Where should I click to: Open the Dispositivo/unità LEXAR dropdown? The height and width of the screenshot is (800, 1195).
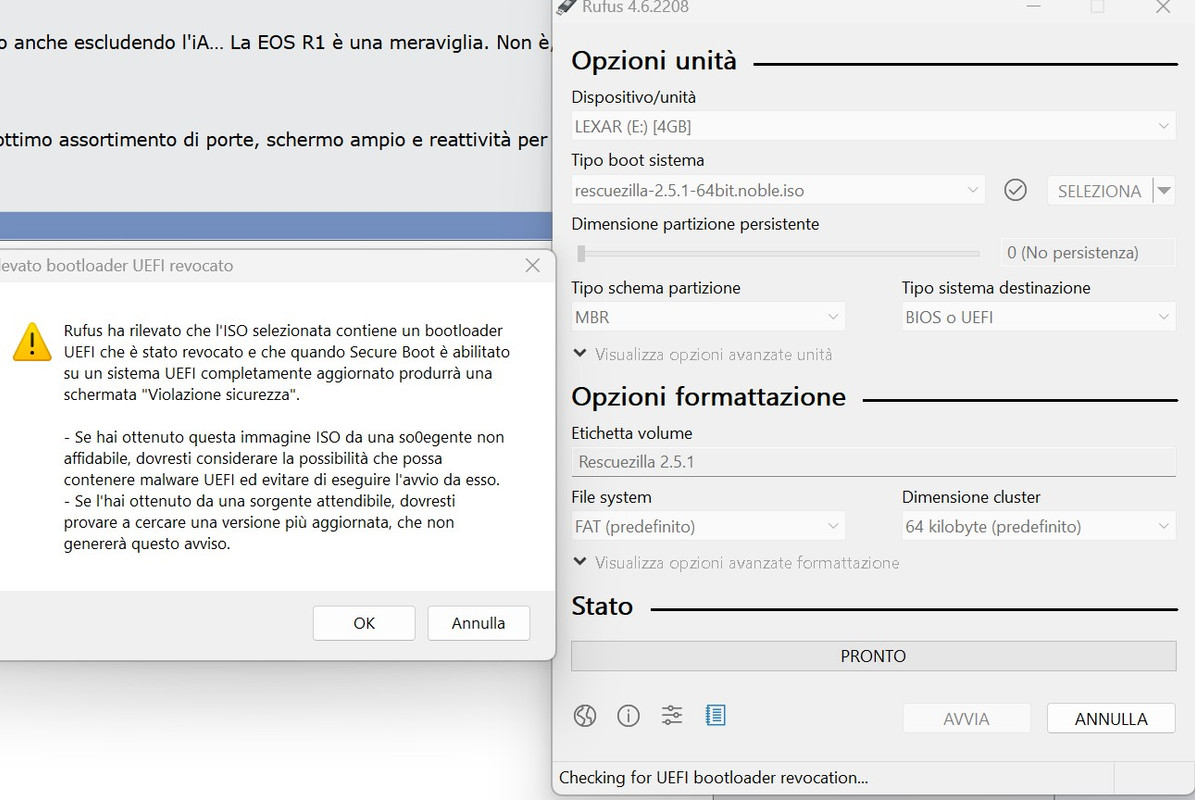click(873, 126)
